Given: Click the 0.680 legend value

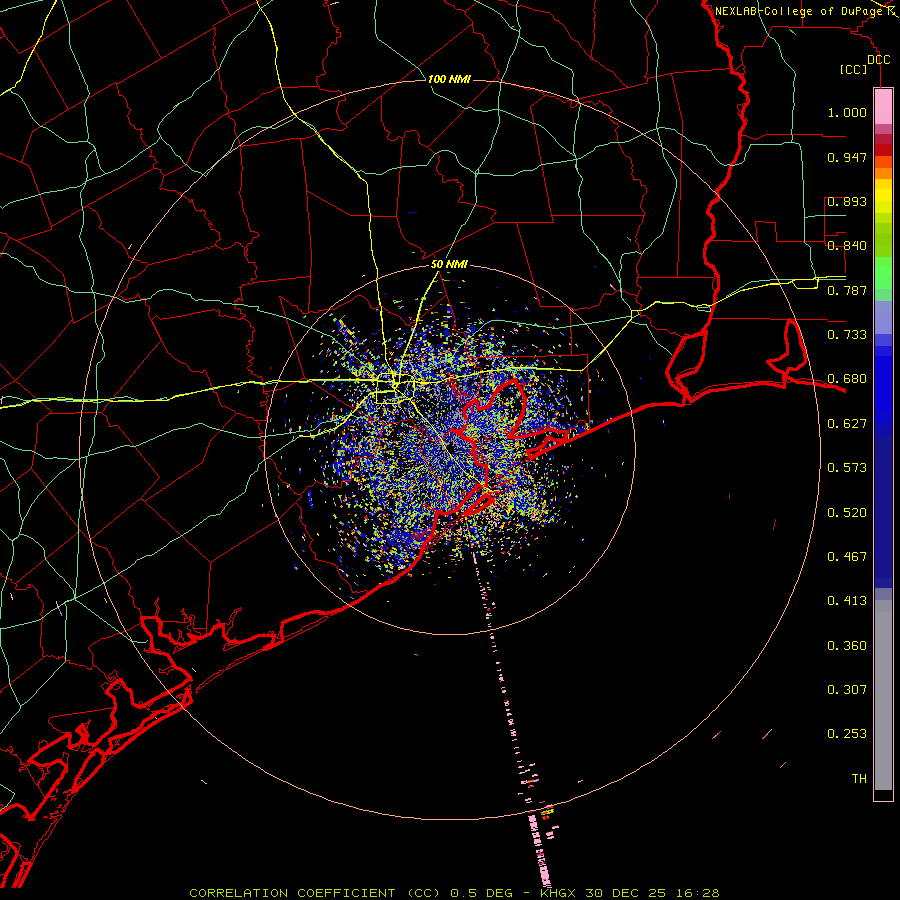Looking at the screenshot, I should (847, 379).
